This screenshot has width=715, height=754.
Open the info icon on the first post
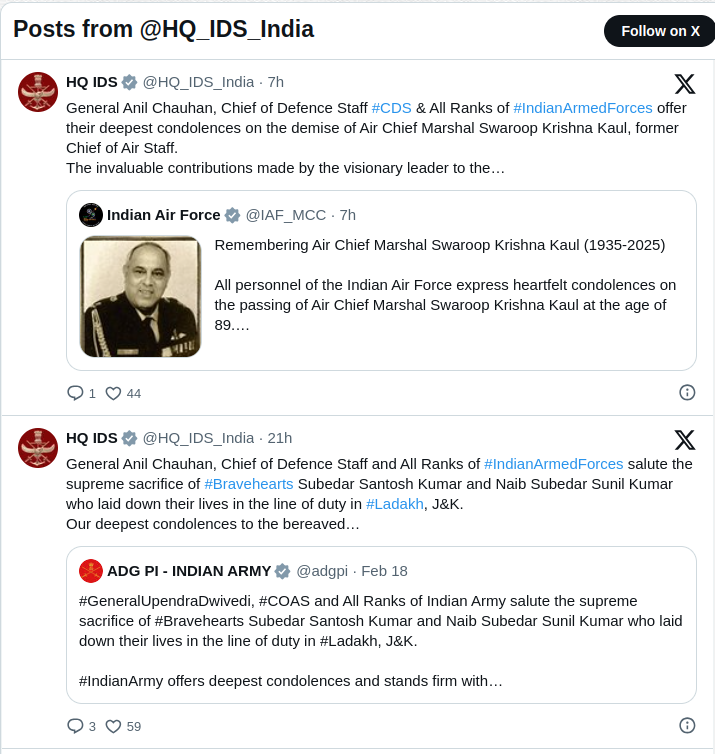687,392
